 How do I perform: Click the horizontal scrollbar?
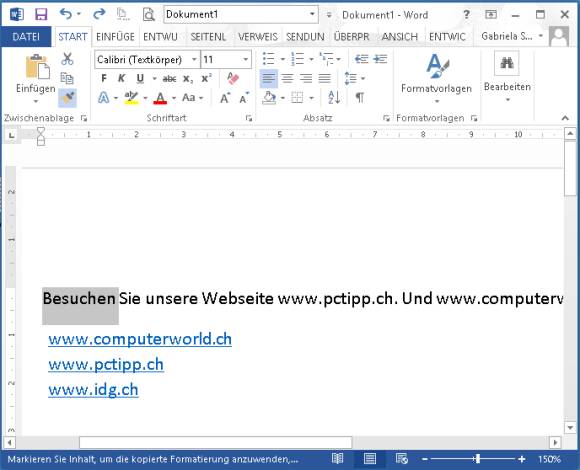coord(215,442)
